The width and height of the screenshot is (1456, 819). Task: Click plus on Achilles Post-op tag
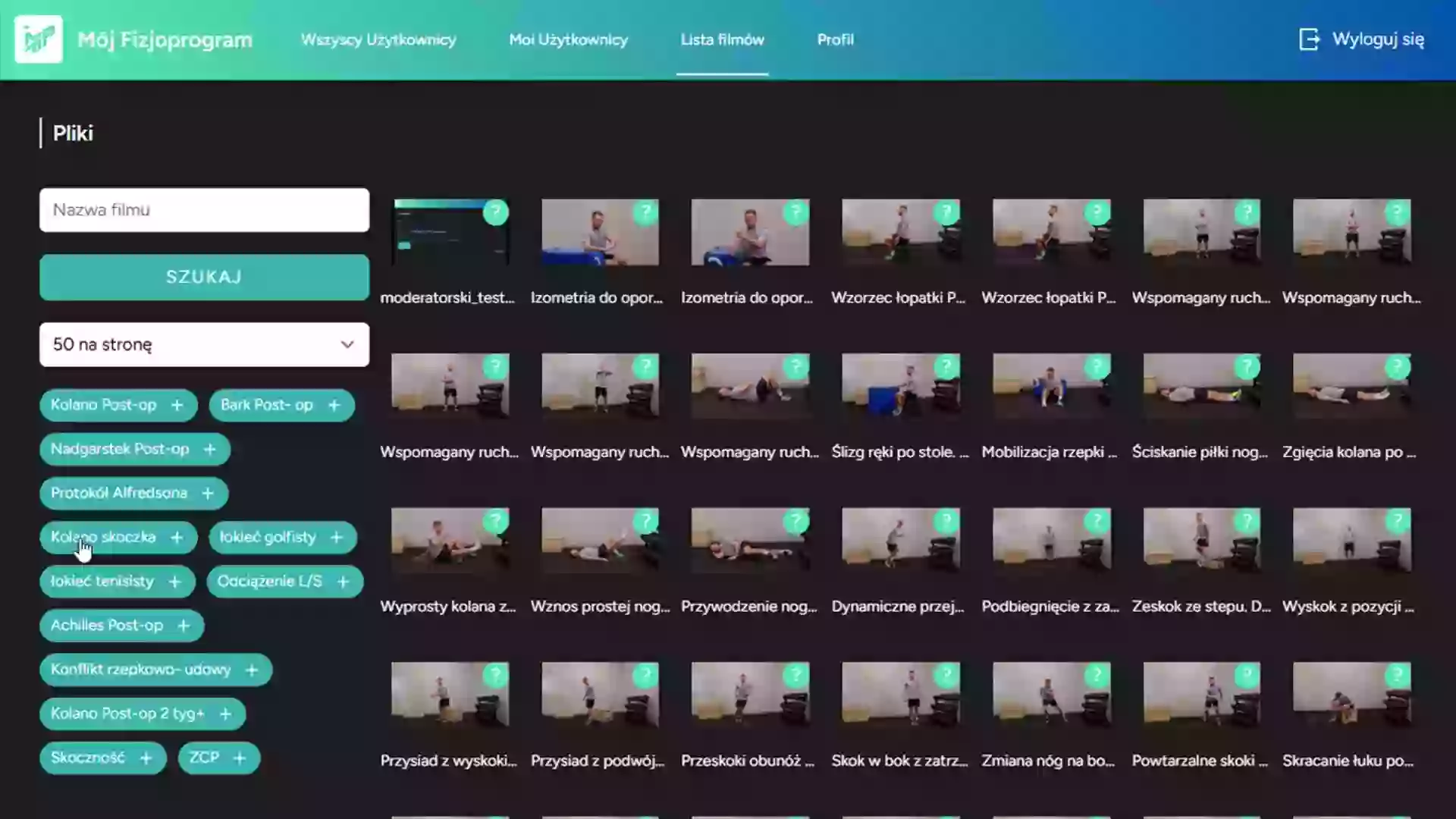(x=184, y=626)
